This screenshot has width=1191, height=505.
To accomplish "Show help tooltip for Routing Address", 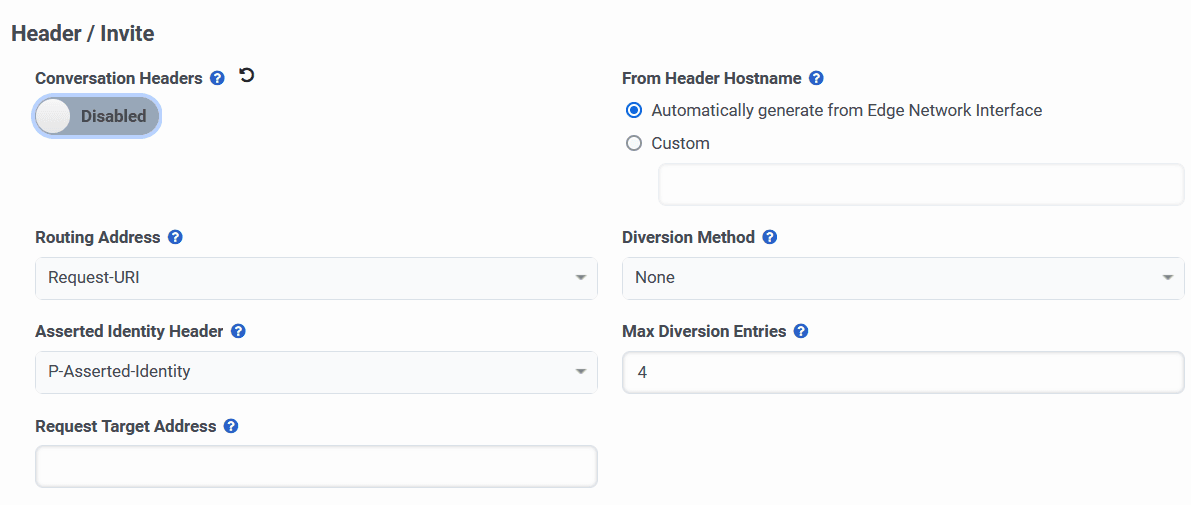I will pyautogui.click(x=175, y=238).
